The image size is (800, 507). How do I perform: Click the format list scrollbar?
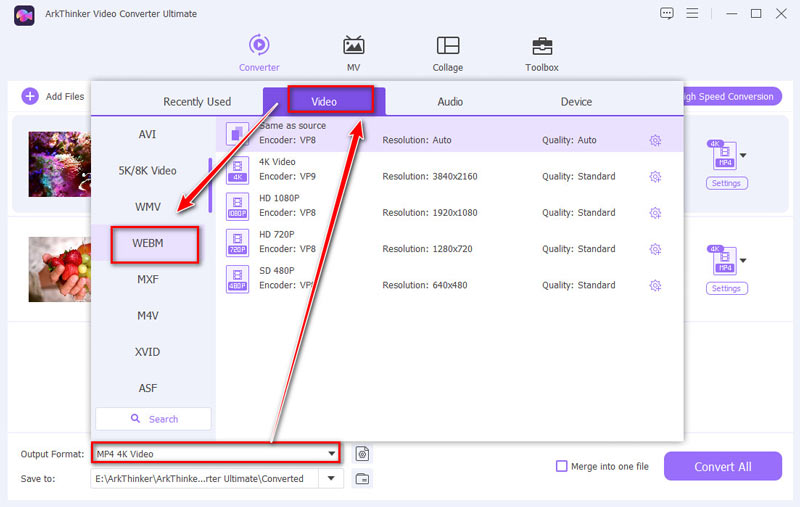[210, 185]
